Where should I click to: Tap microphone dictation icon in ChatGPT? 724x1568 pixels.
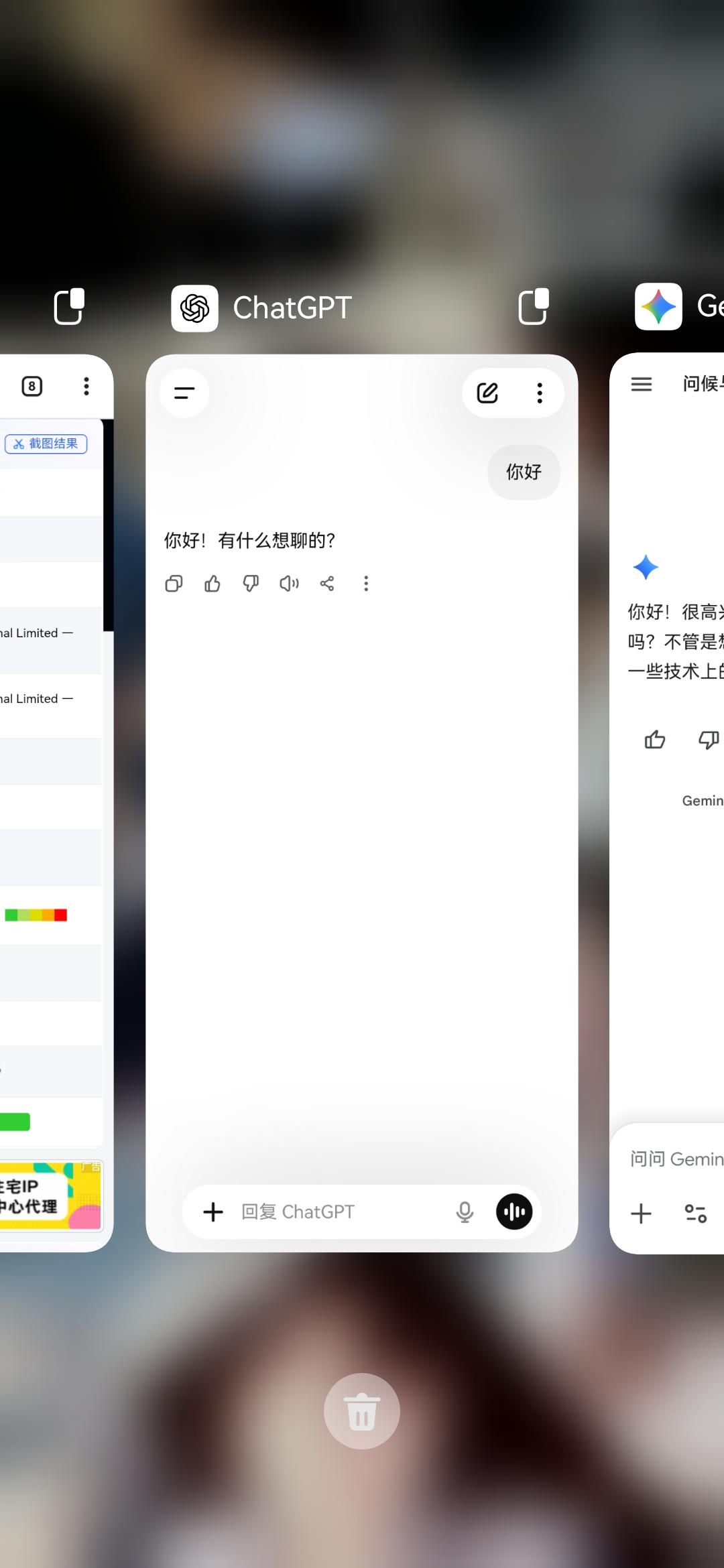[x=465, y=1212]
